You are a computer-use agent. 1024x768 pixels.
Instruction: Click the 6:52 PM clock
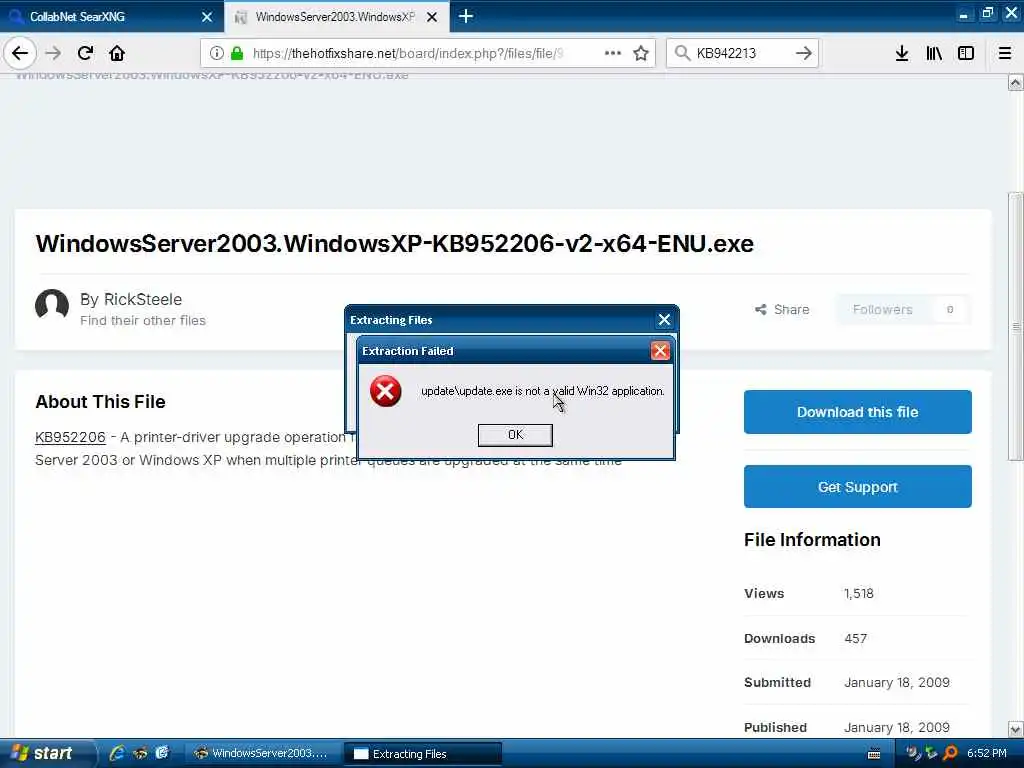click(987, 753)
